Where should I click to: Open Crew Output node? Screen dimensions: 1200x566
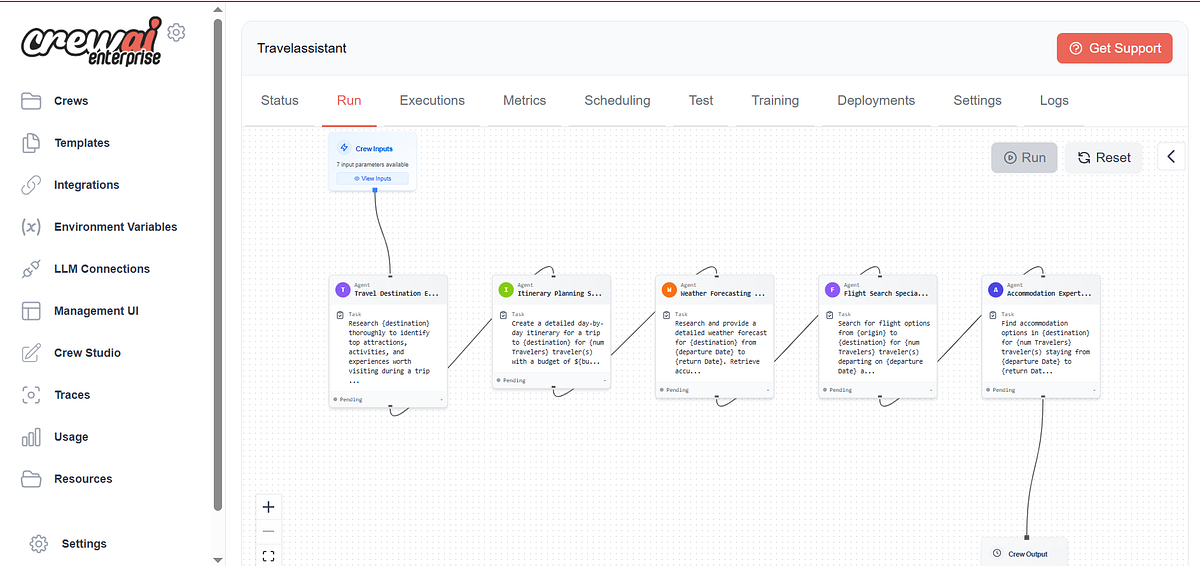(1025, 553)
